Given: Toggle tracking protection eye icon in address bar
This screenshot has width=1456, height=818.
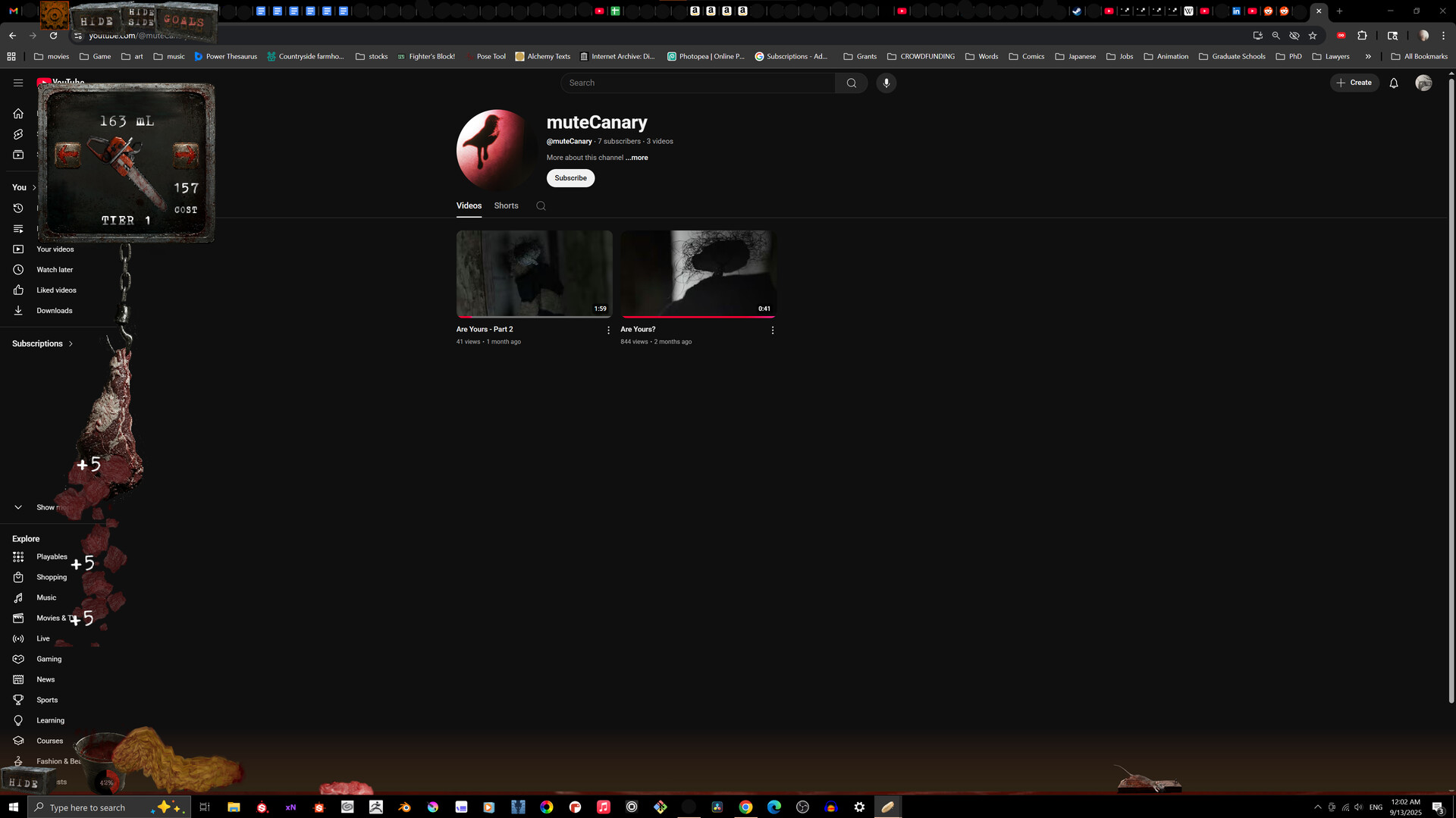Looking at the screenshot, I should 1294,36.
